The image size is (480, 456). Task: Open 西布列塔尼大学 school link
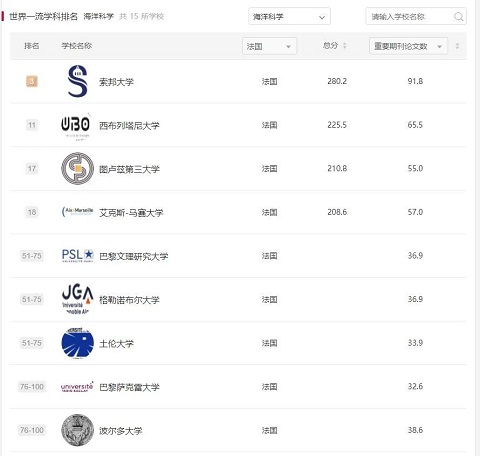[x=129, y=126]
